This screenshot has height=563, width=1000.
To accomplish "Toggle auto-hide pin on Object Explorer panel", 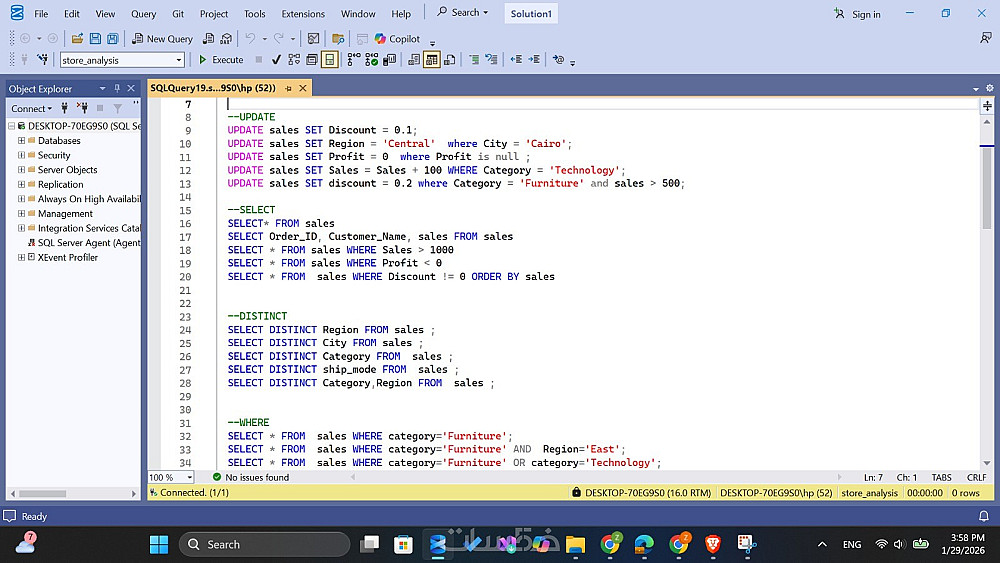I will [x=117, y=89].
